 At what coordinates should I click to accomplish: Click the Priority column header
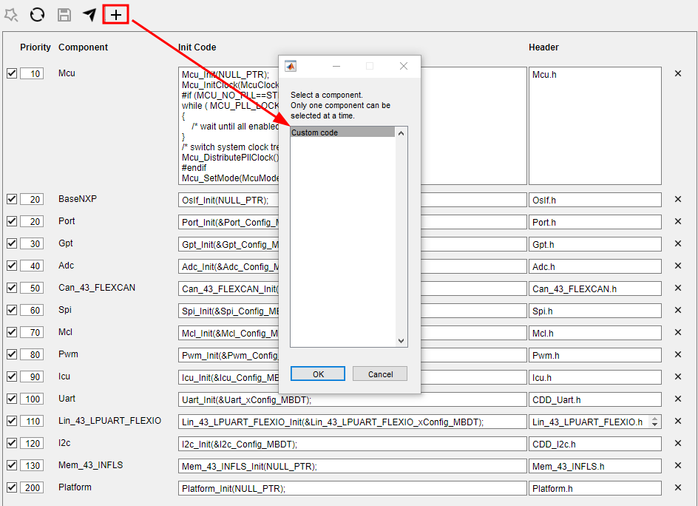click(35, 47)
